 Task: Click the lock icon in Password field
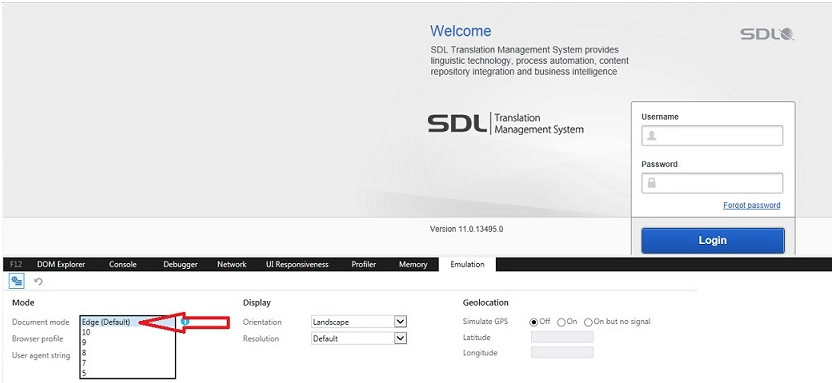(651, 183)
